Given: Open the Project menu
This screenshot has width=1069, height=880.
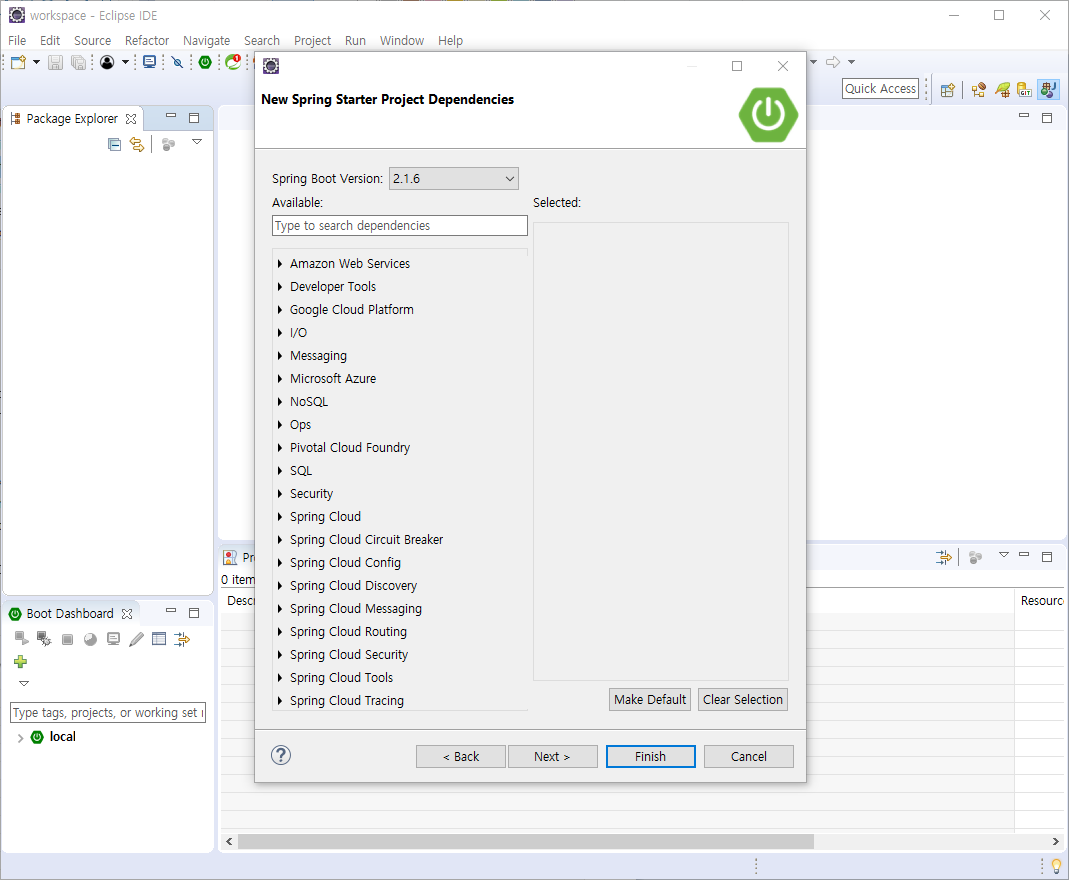Looking at the screenshot, I should (312, 41).
